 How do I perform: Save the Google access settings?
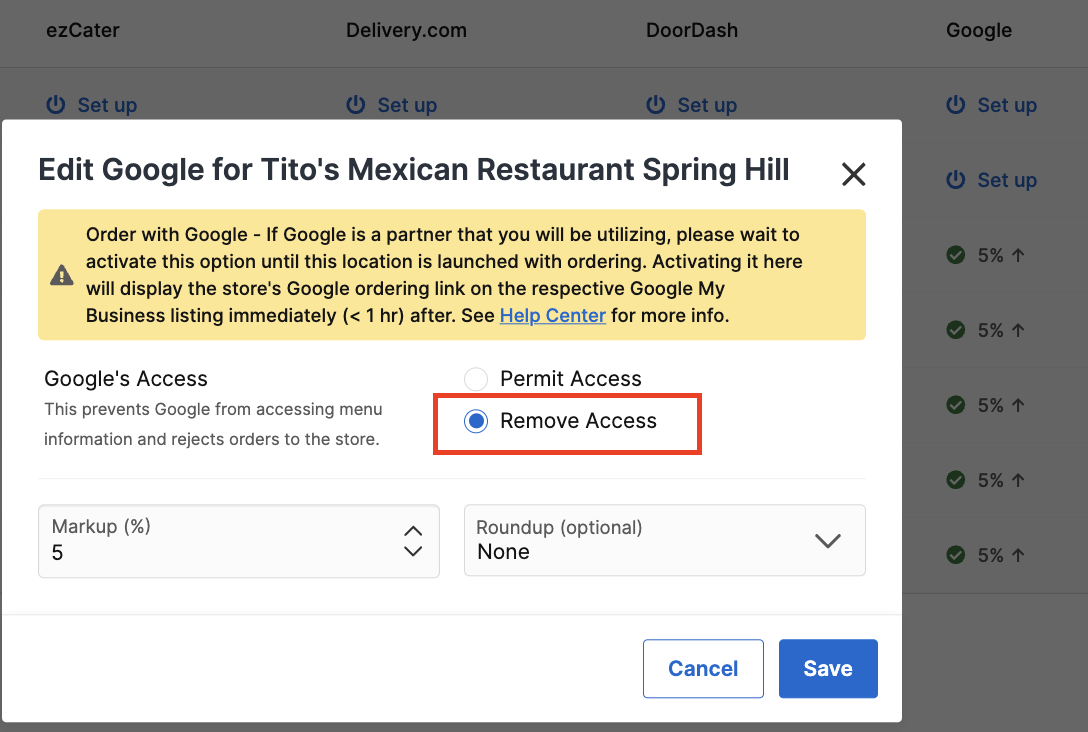point(828,668)
